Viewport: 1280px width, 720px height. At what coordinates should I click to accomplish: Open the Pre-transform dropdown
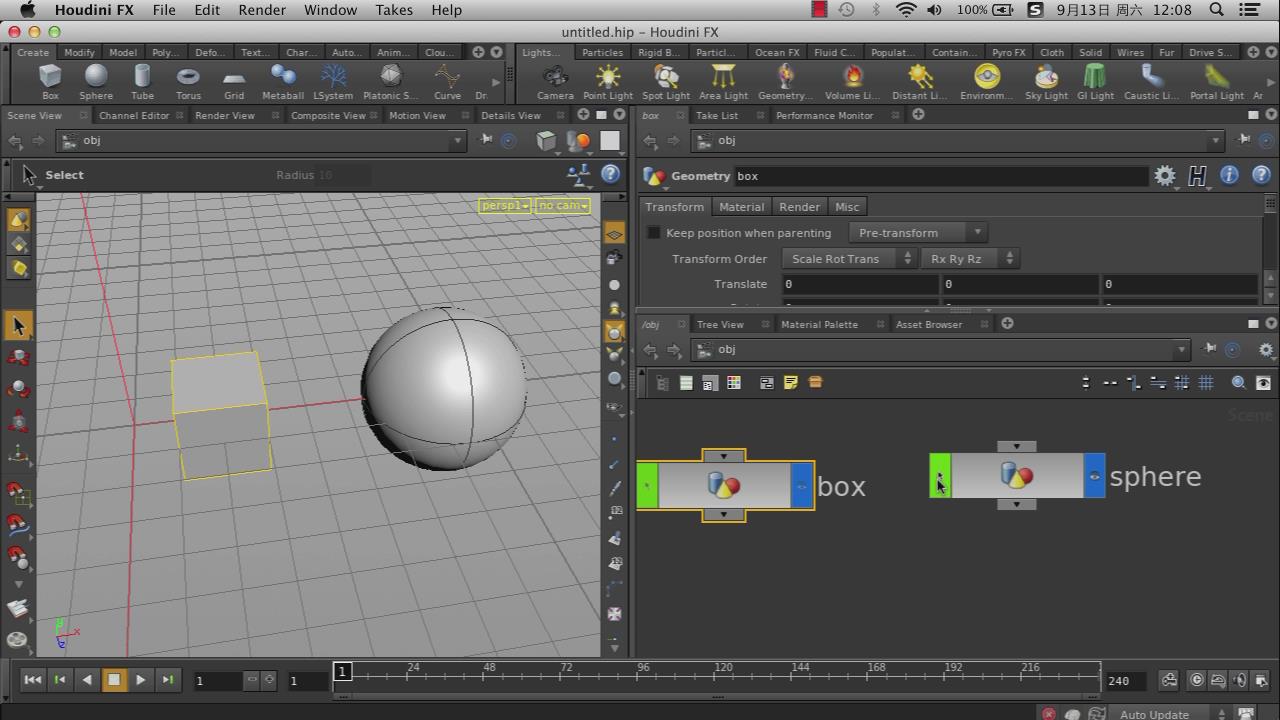point(918,233)
